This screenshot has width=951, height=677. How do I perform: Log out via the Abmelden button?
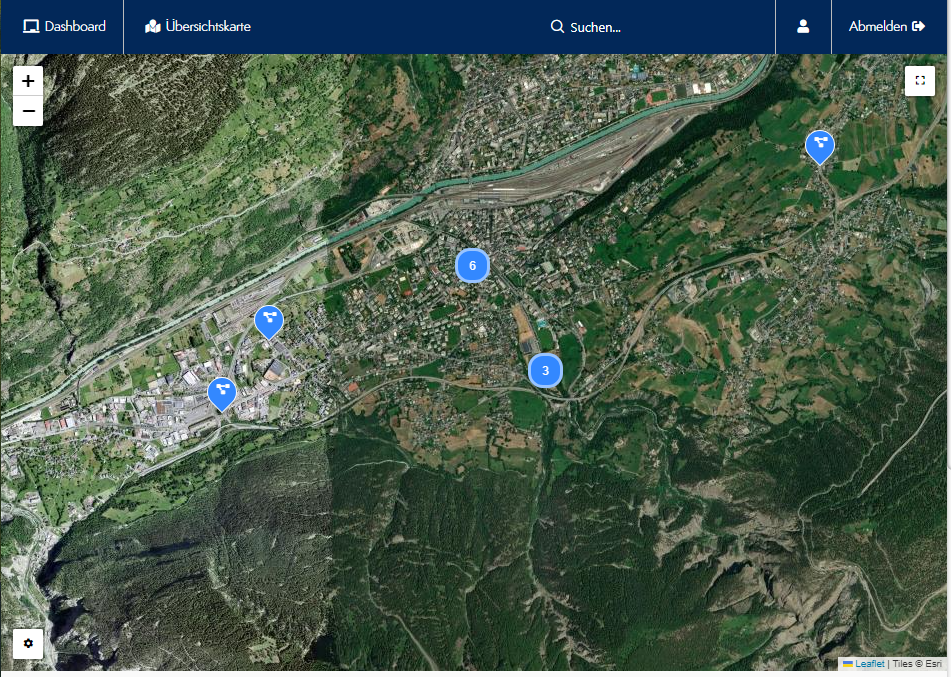pos(886,27)
